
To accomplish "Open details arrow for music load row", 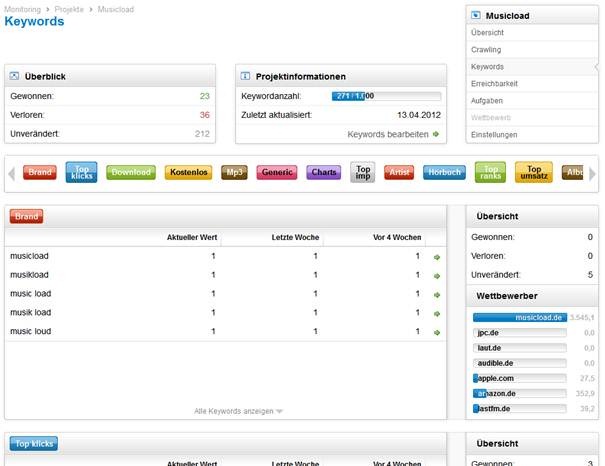I will coord(437,295).
